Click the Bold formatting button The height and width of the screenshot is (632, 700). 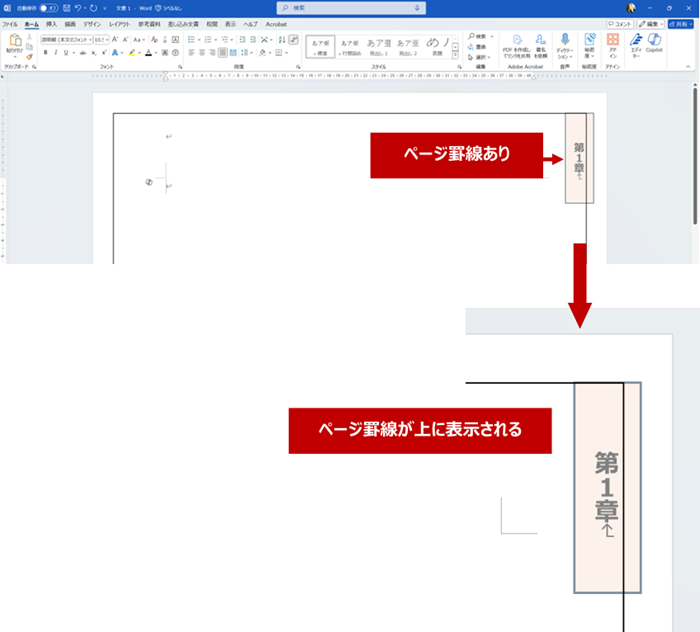tap(43, 52)
